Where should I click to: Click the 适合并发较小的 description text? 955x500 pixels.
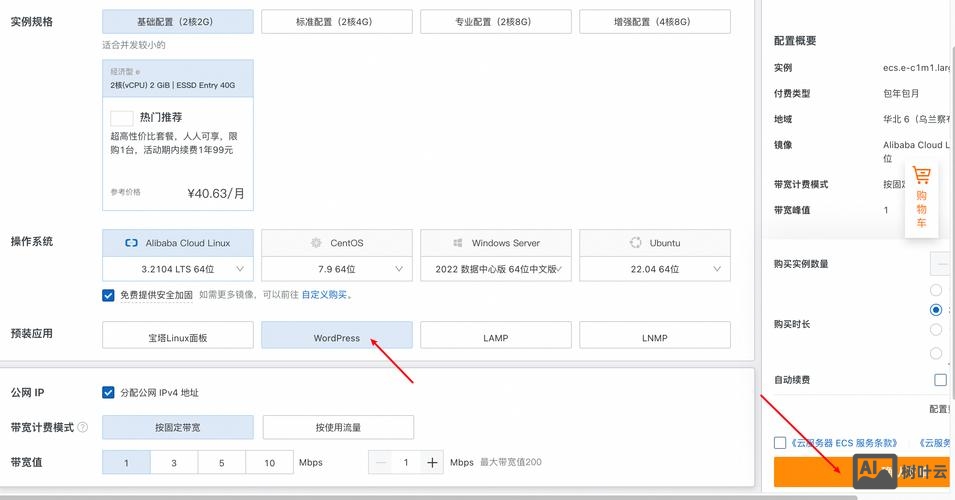134,45
